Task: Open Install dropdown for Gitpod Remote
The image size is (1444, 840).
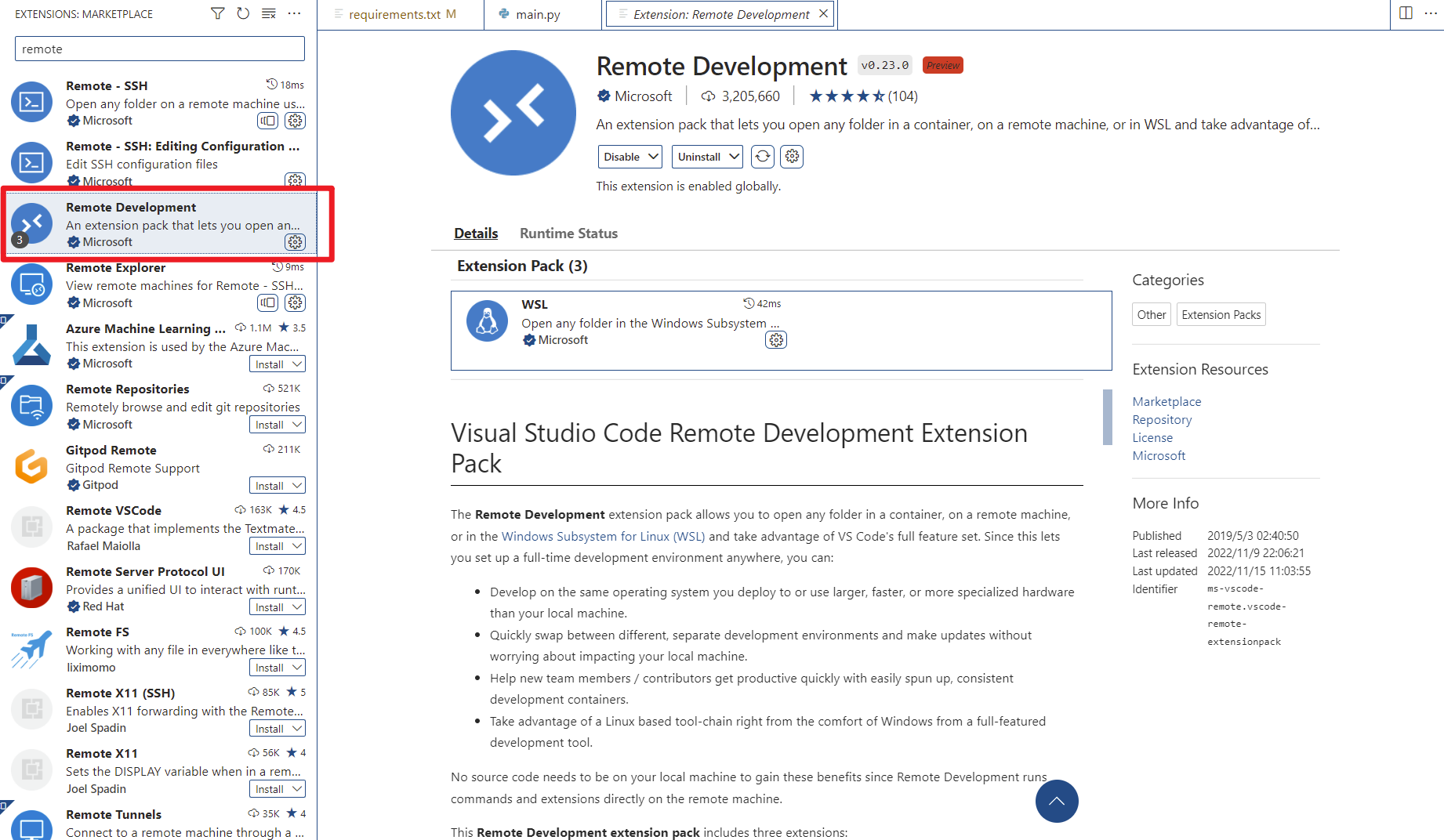Action: click(x=297, y=486)
